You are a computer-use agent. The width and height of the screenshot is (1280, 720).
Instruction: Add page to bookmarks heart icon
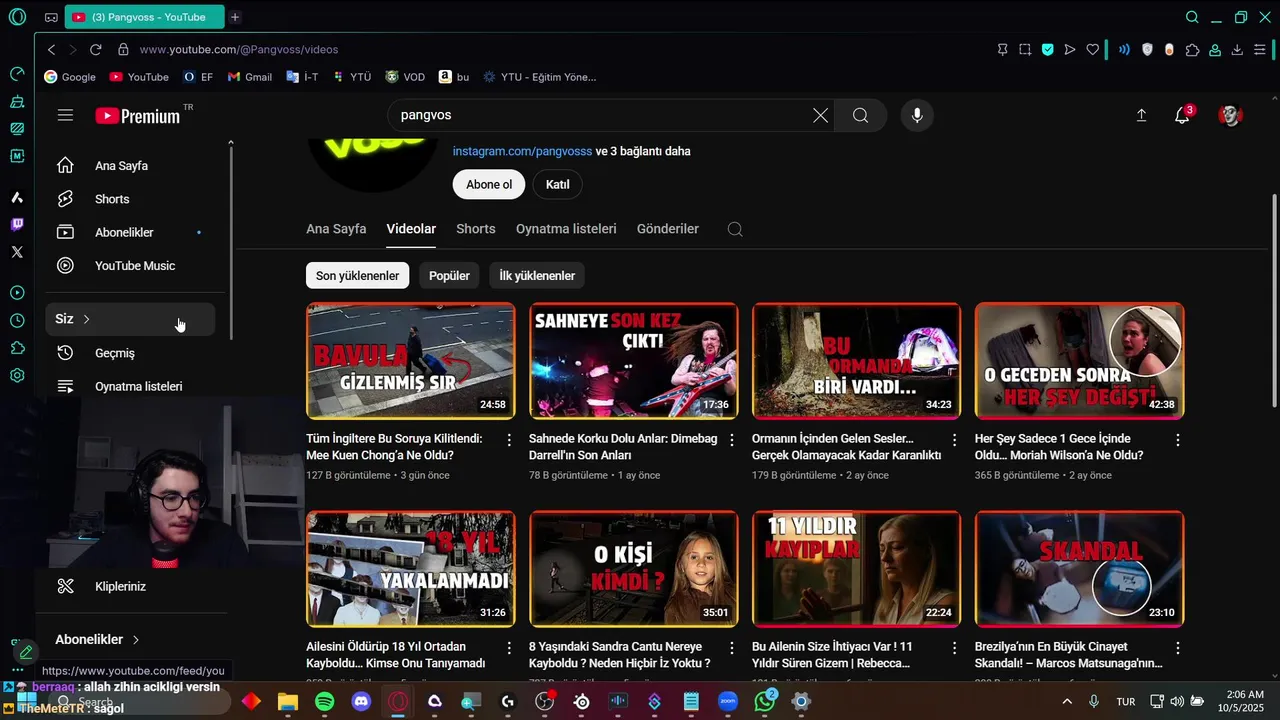(x=1092, y=49)
